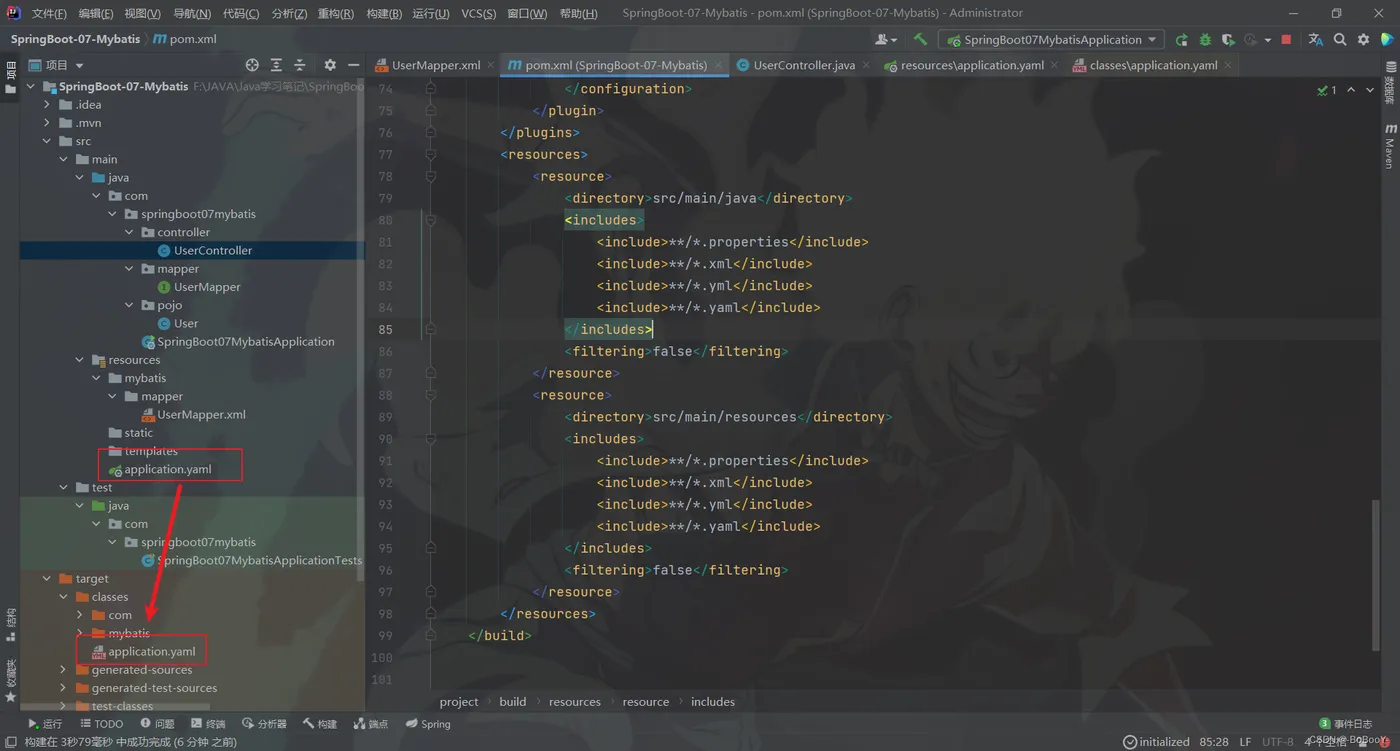Stop the running application with red square

coord(1287,40)
